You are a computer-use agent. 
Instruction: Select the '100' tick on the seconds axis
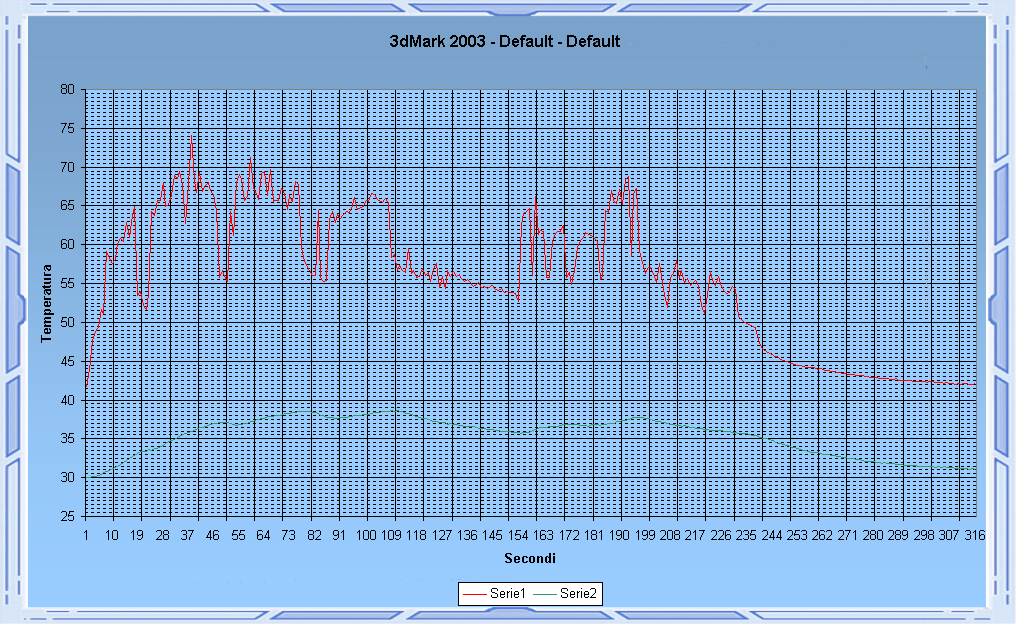point(365,535)
